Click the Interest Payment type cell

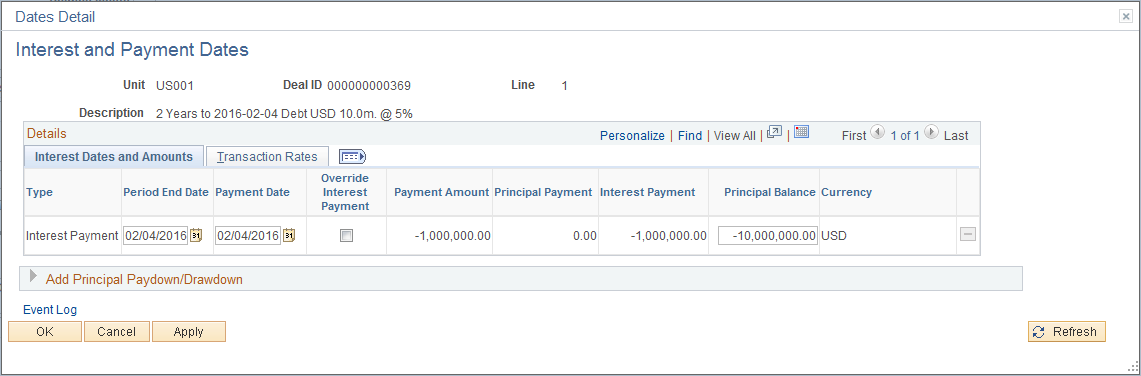(x=71, y=236)
